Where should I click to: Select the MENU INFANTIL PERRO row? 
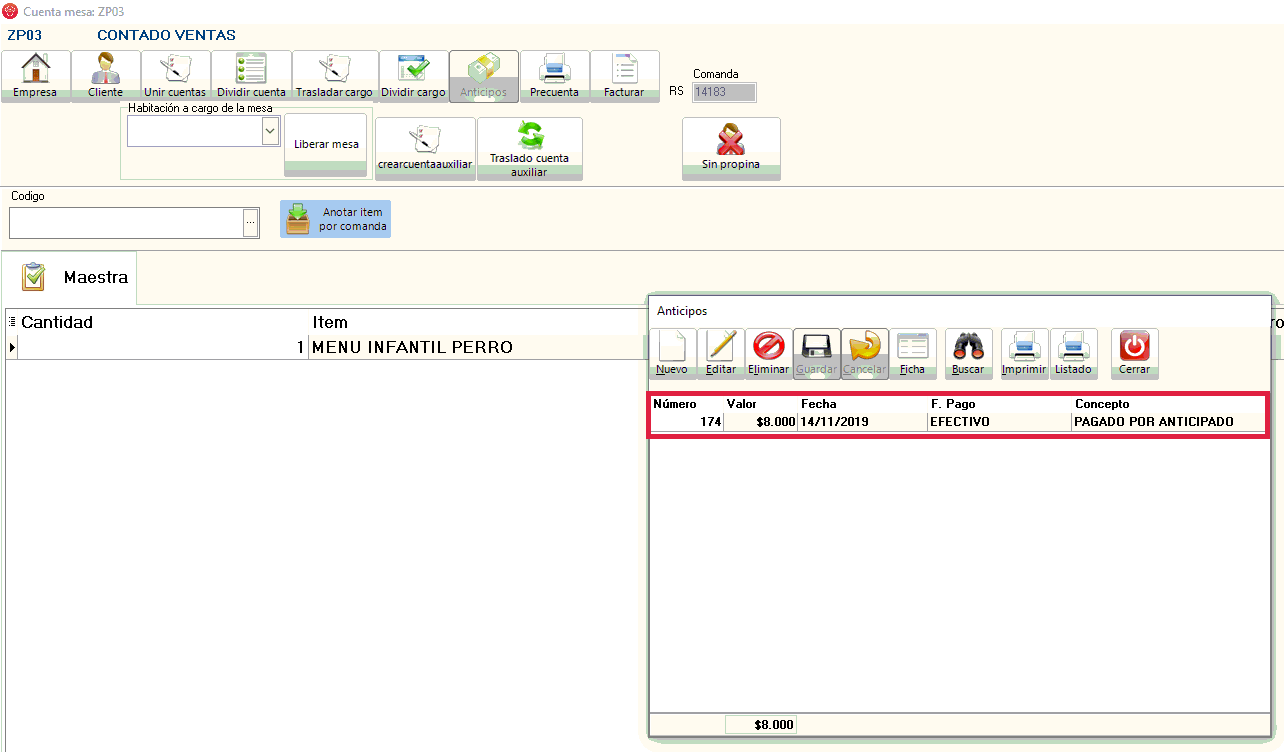412,347
